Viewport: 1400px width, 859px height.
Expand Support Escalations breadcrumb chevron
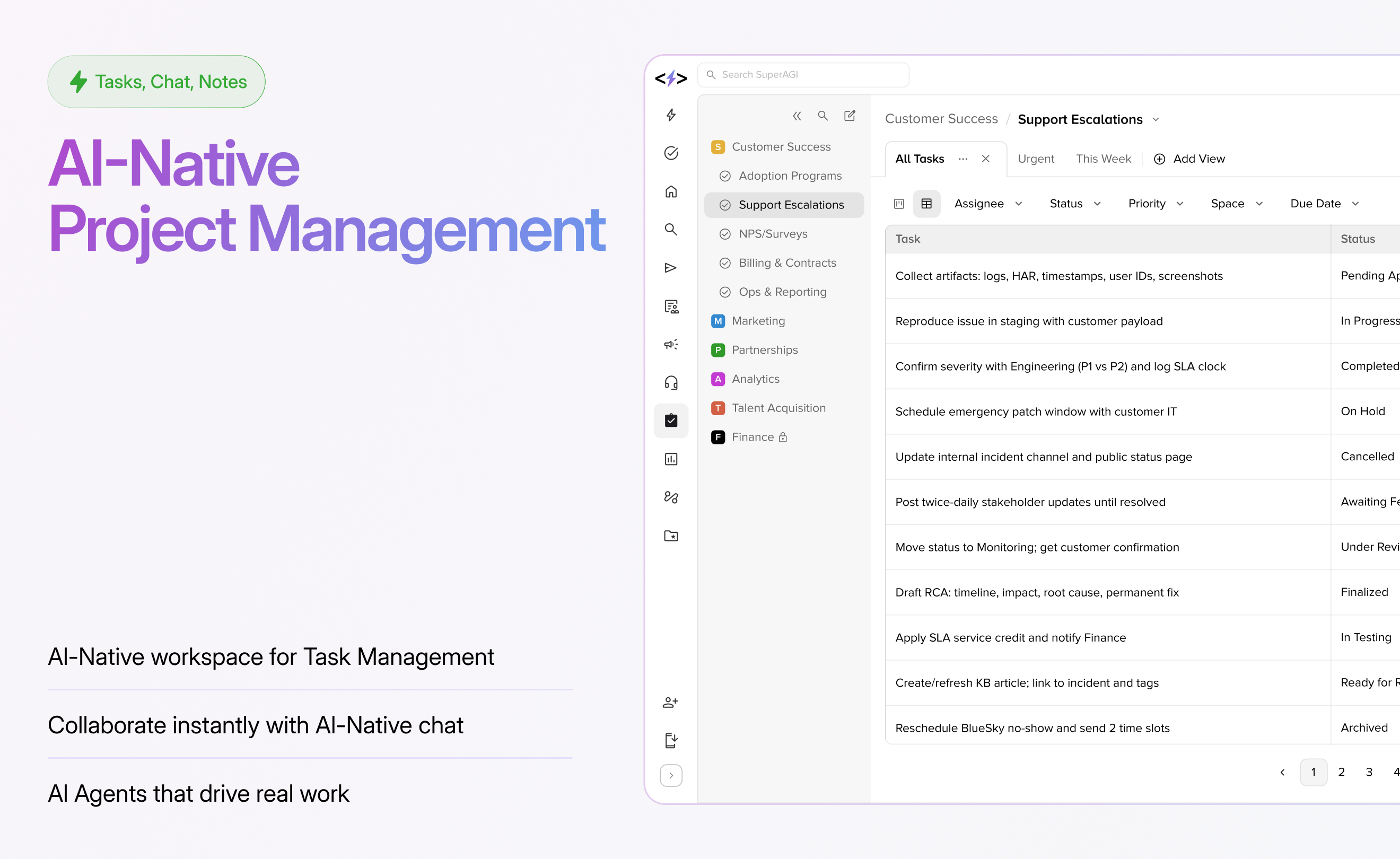point(1156,119)
